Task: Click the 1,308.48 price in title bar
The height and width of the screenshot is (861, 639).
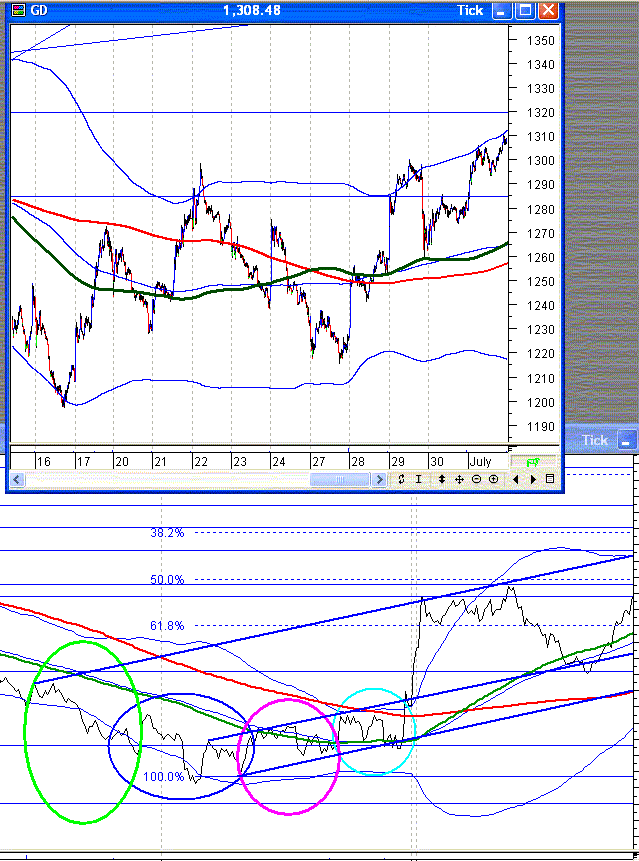Action: tap(251, 10)
